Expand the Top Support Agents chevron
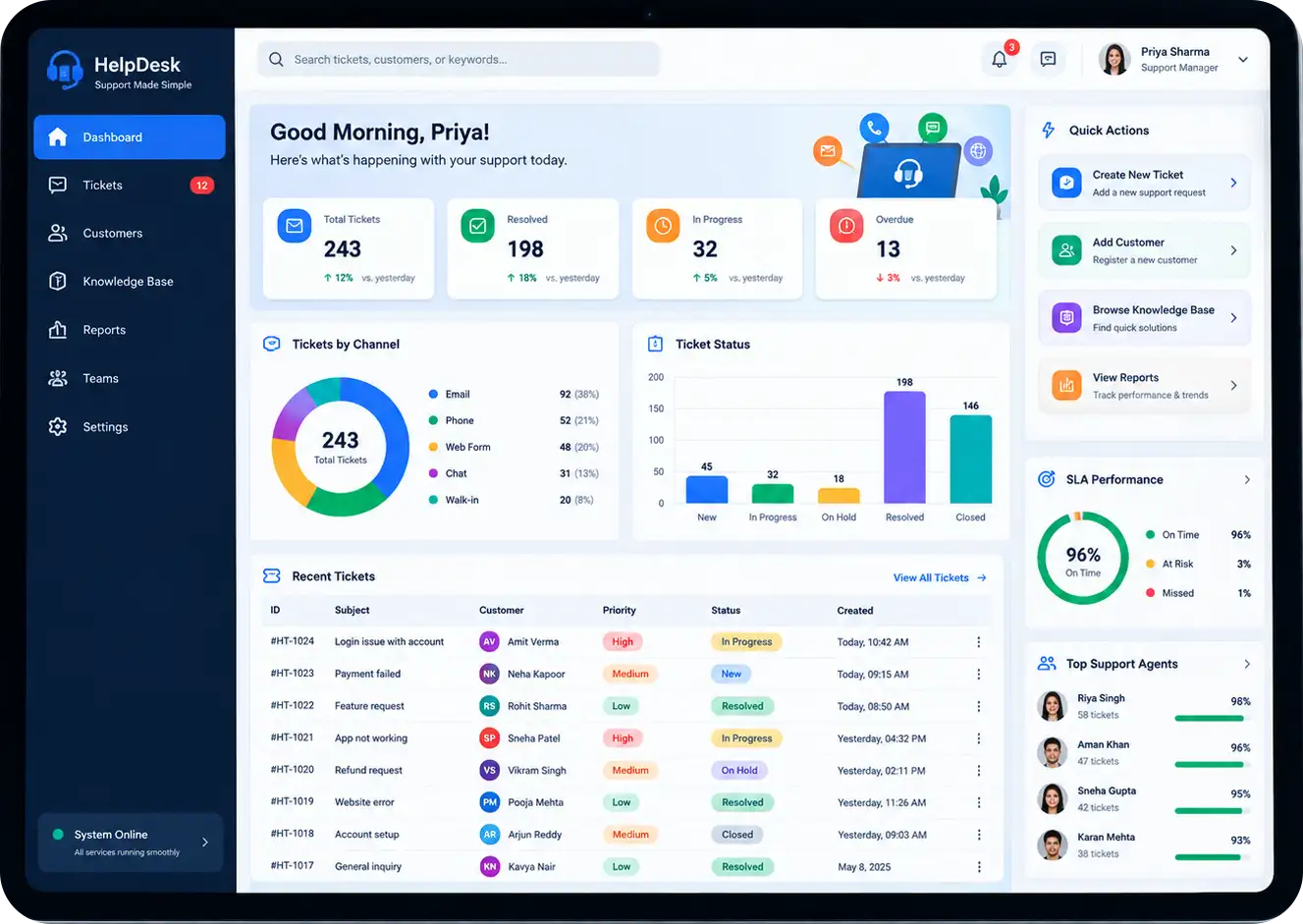1303x924 pixels. tap(1247, 665)
